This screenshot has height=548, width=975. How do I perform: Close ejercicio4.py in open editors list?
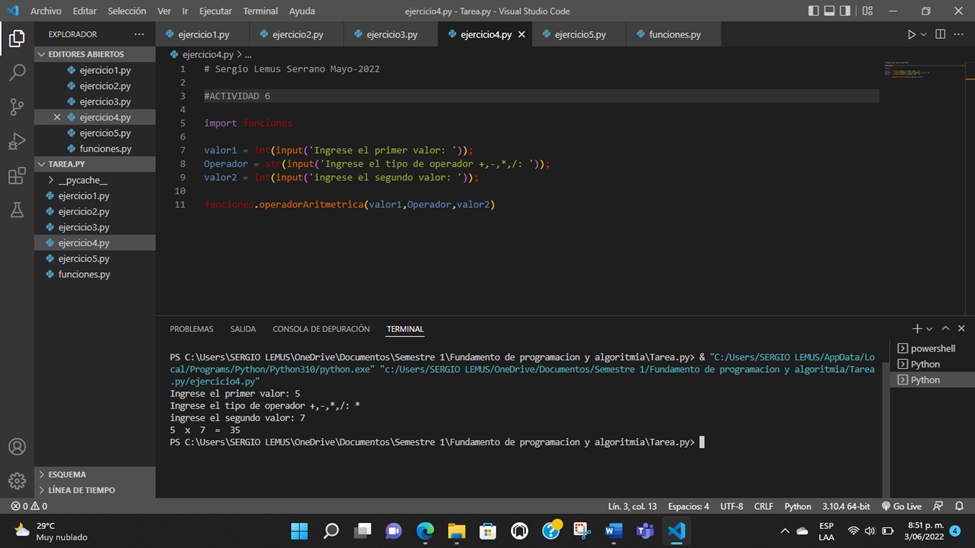point(57,117)
